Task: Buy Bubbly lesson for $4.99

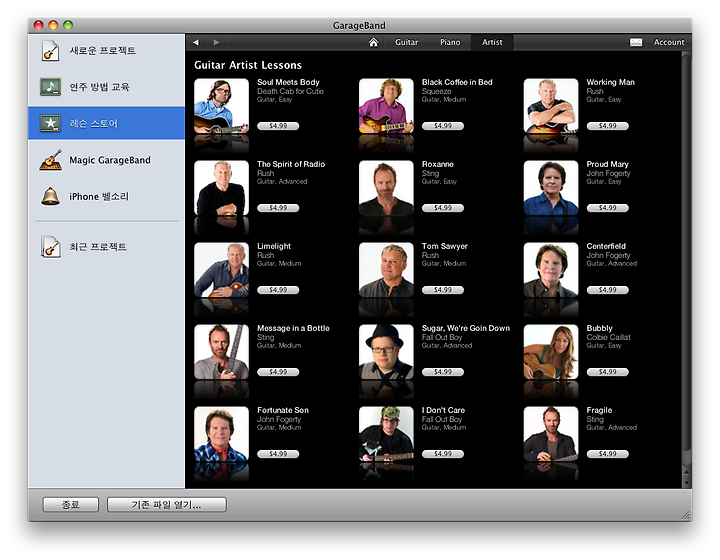Action: tap(608, 372)
